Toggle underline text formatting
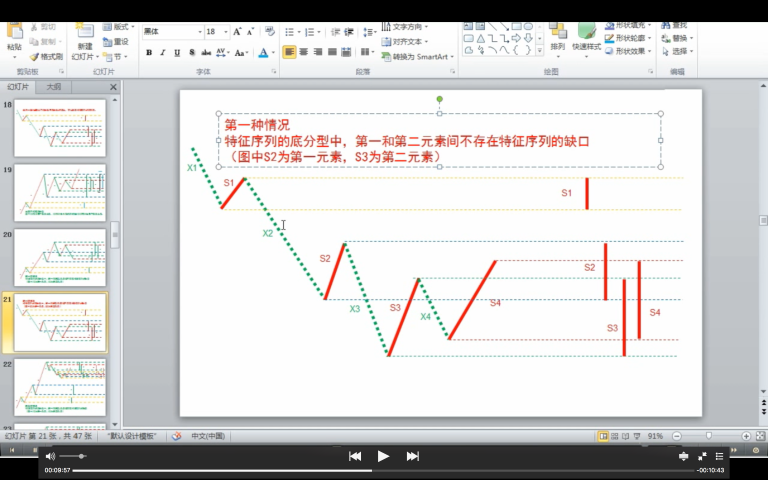The image size is (768, 480). point(177,52)
